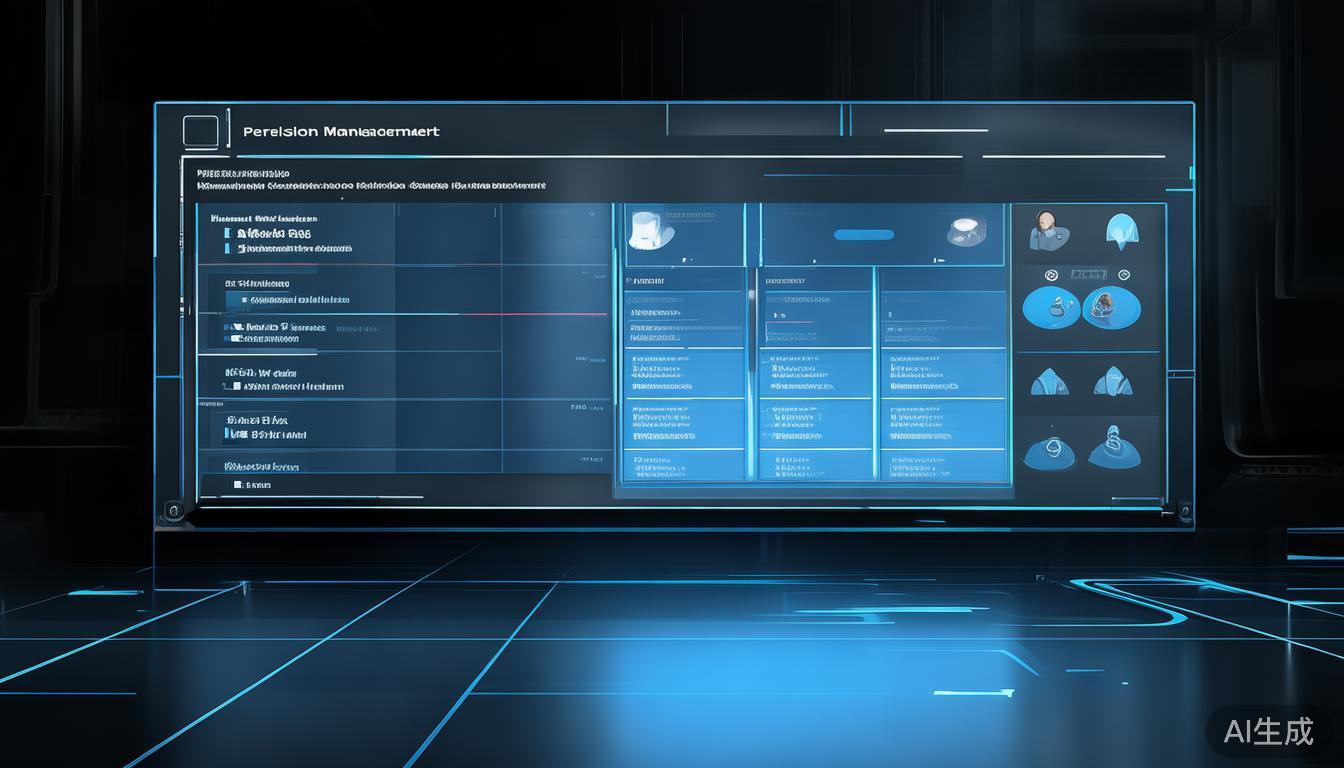Click the bottom-right dome icon with spiral

[1112, 447]
